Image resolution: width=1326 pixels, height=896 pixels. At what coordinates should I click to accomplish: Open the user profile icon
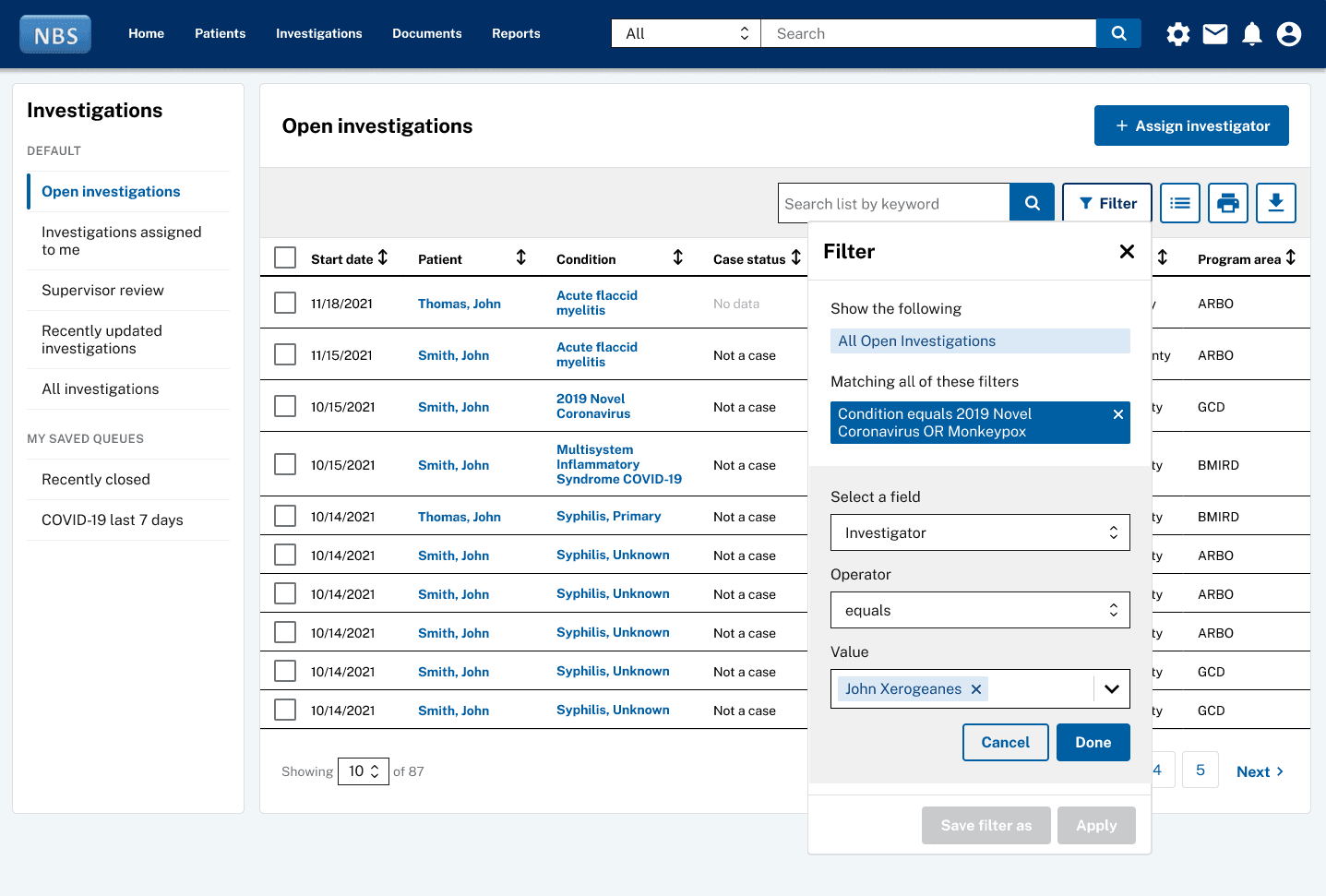pos(1289,34)
